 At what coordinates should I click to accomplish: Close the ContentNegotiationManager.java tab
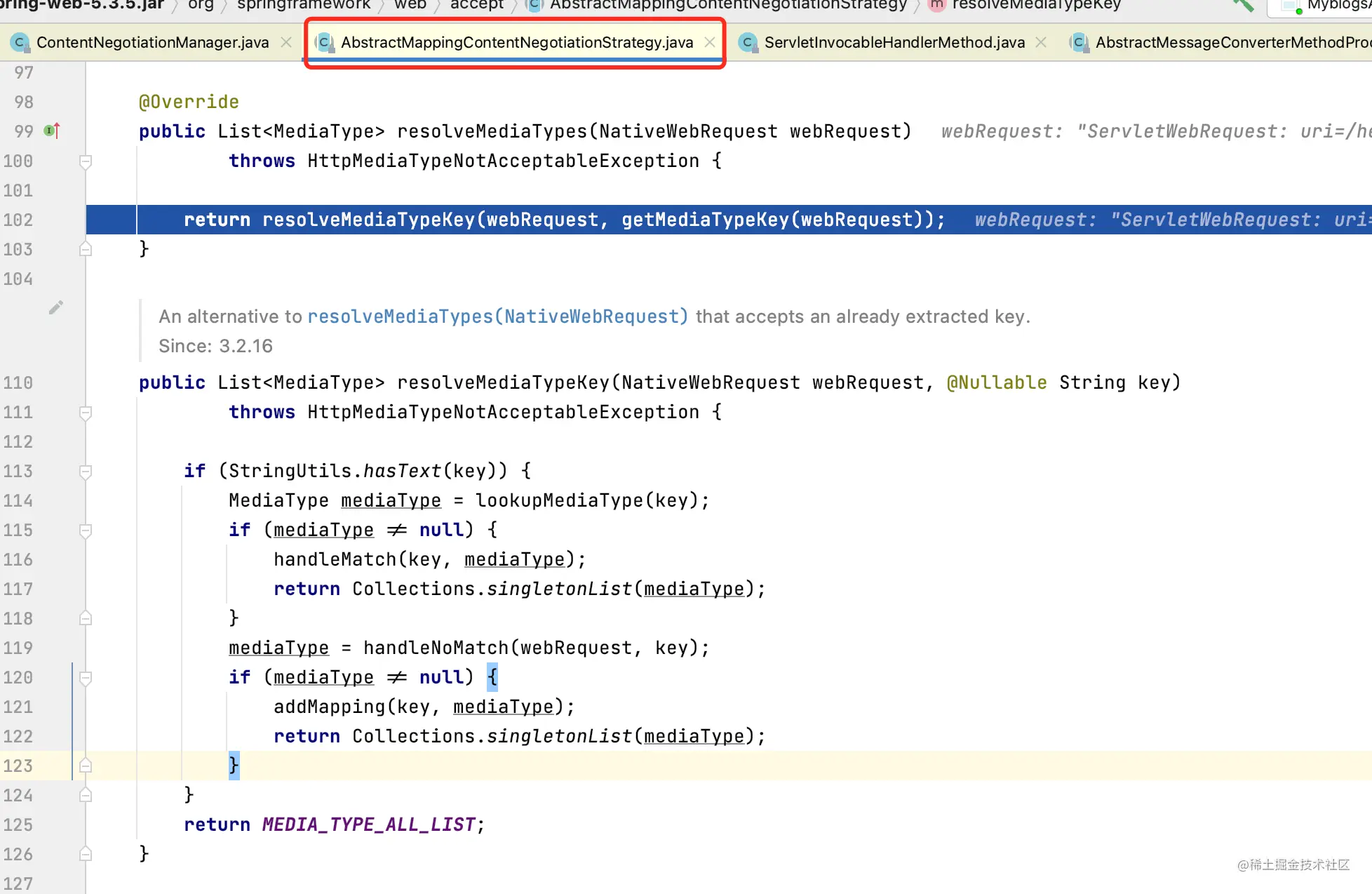point(285,42)
